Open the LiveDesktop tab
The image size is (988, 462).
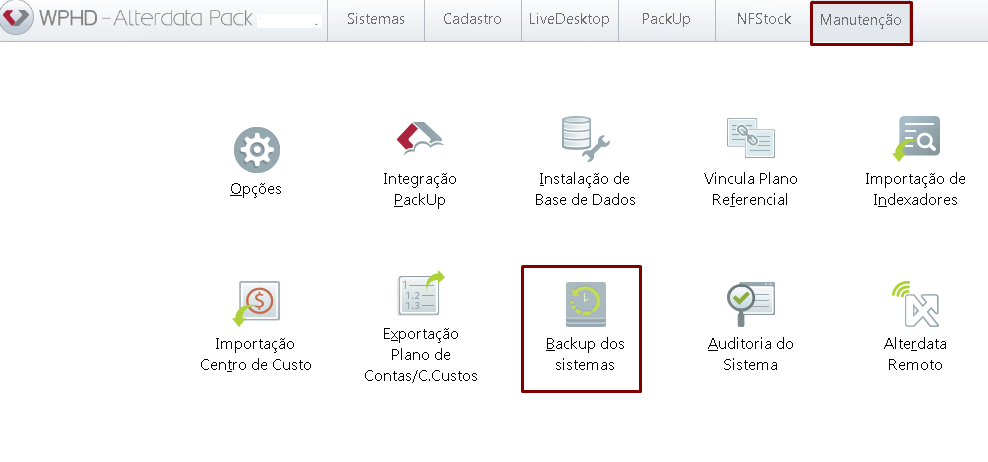tap(570, 20)
